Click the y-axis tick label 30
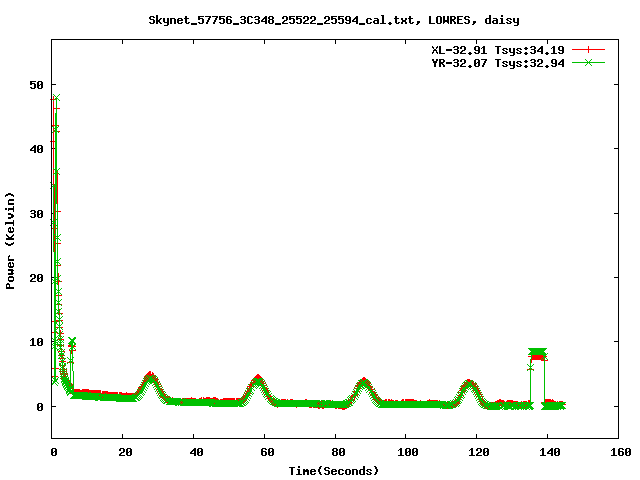 (x=36, y=214)
